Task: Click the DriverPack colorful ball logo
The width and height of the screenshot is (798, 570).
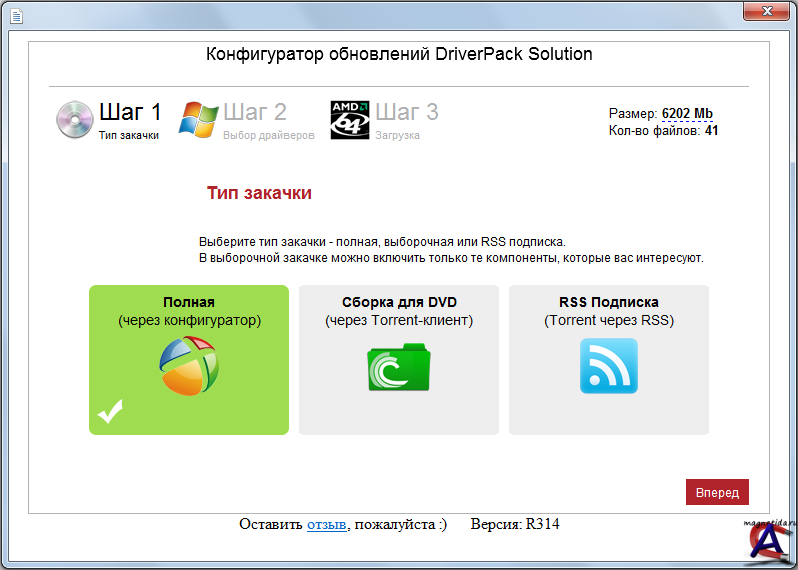Action: tap(189, 366)
